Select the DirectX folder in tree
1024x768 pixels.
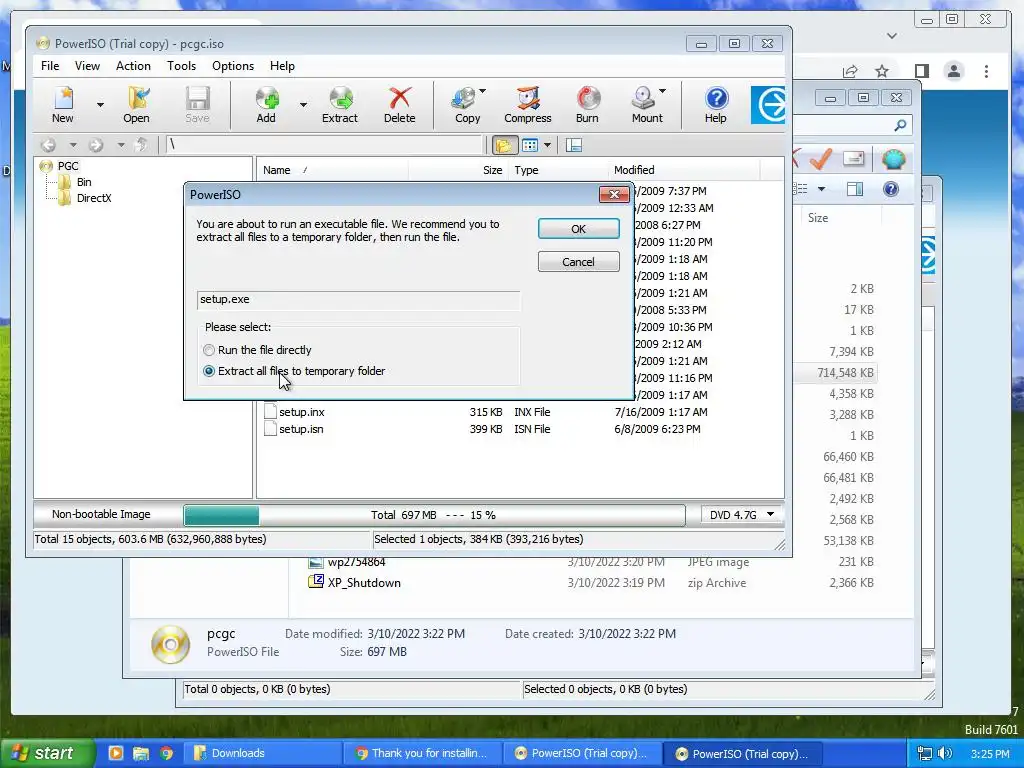tap(93, 198)
